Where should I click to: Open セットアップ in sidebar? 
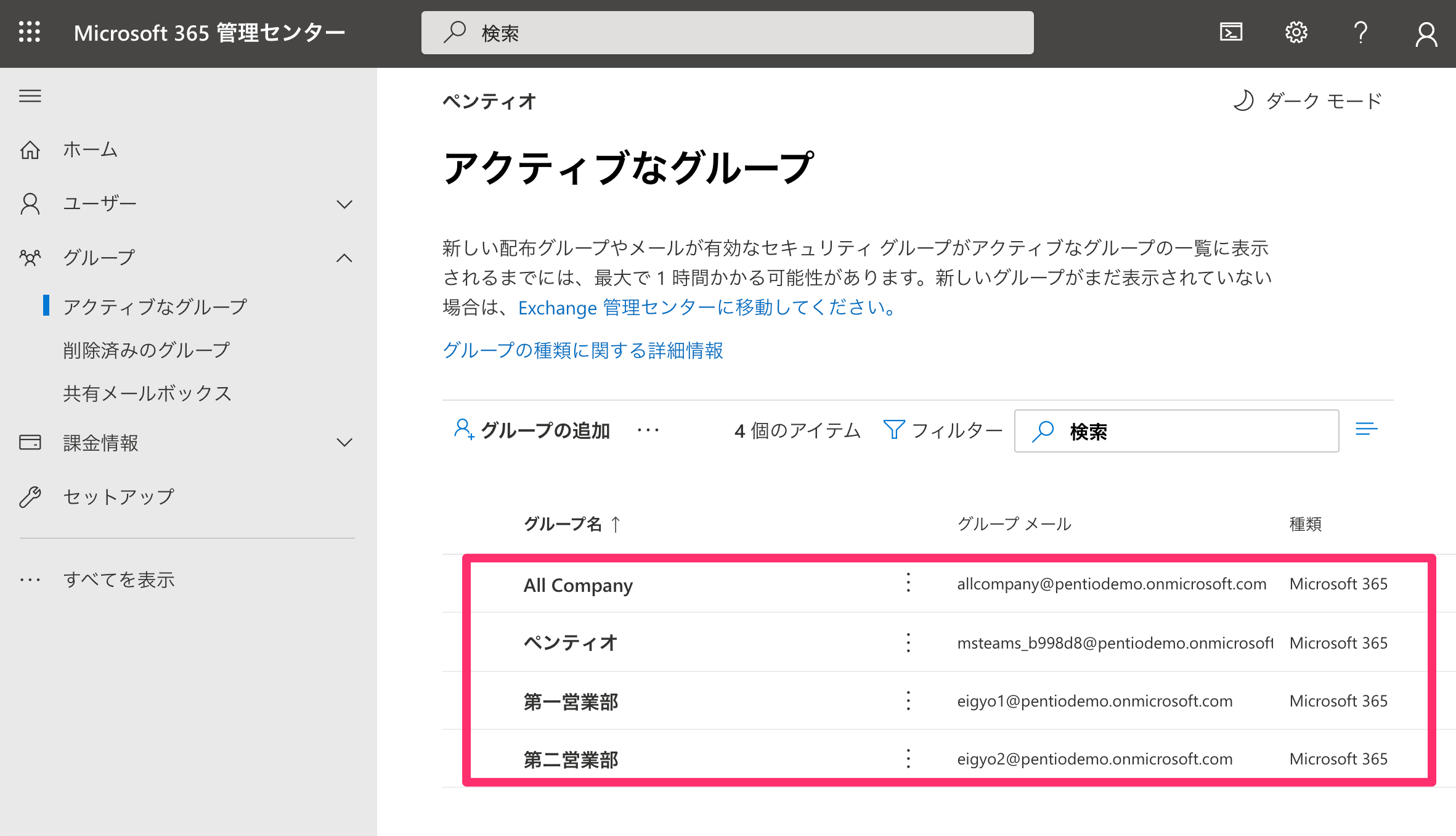(119, 496)
